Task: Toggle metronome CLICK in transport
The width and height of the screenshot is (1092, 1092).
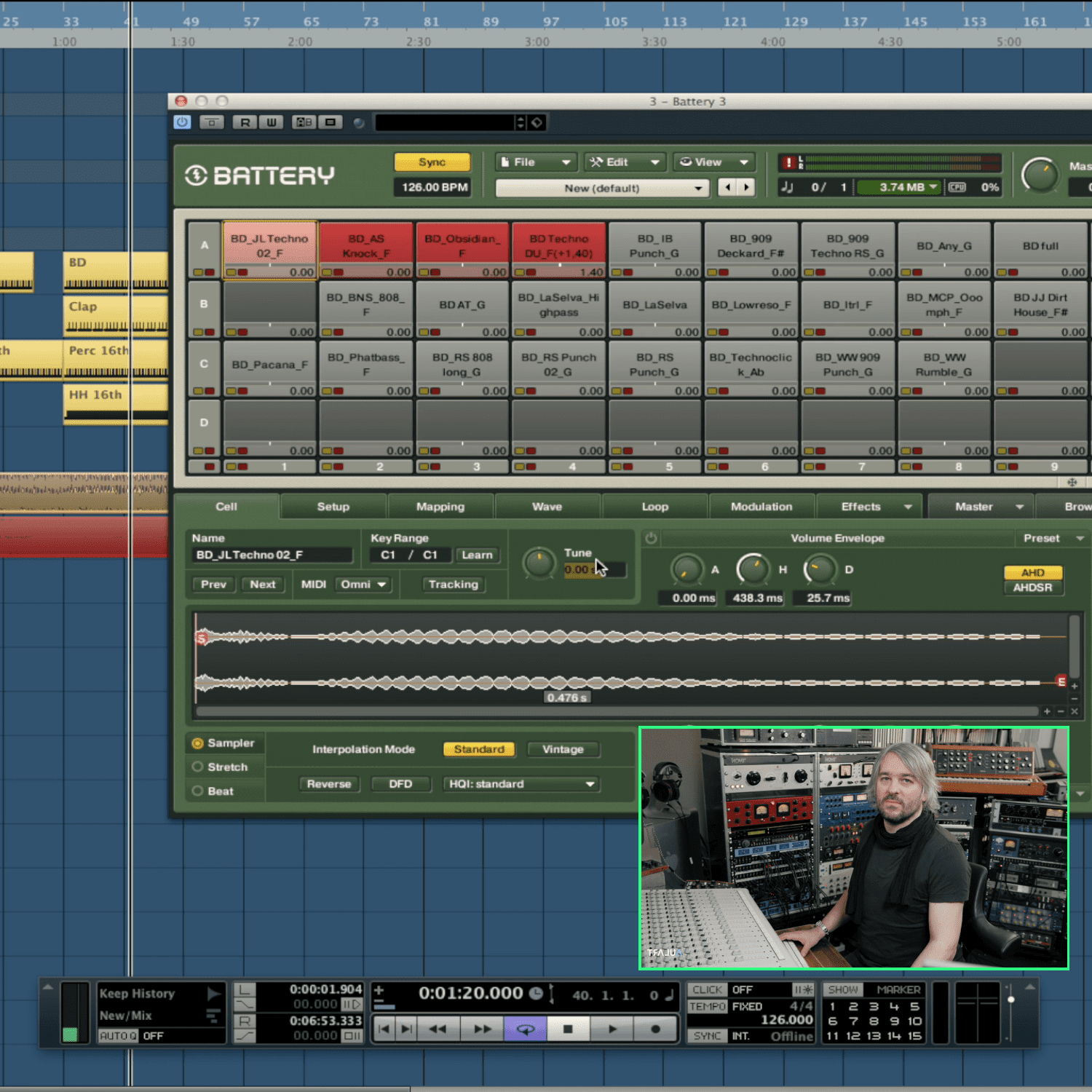Action: pos(708,990)
